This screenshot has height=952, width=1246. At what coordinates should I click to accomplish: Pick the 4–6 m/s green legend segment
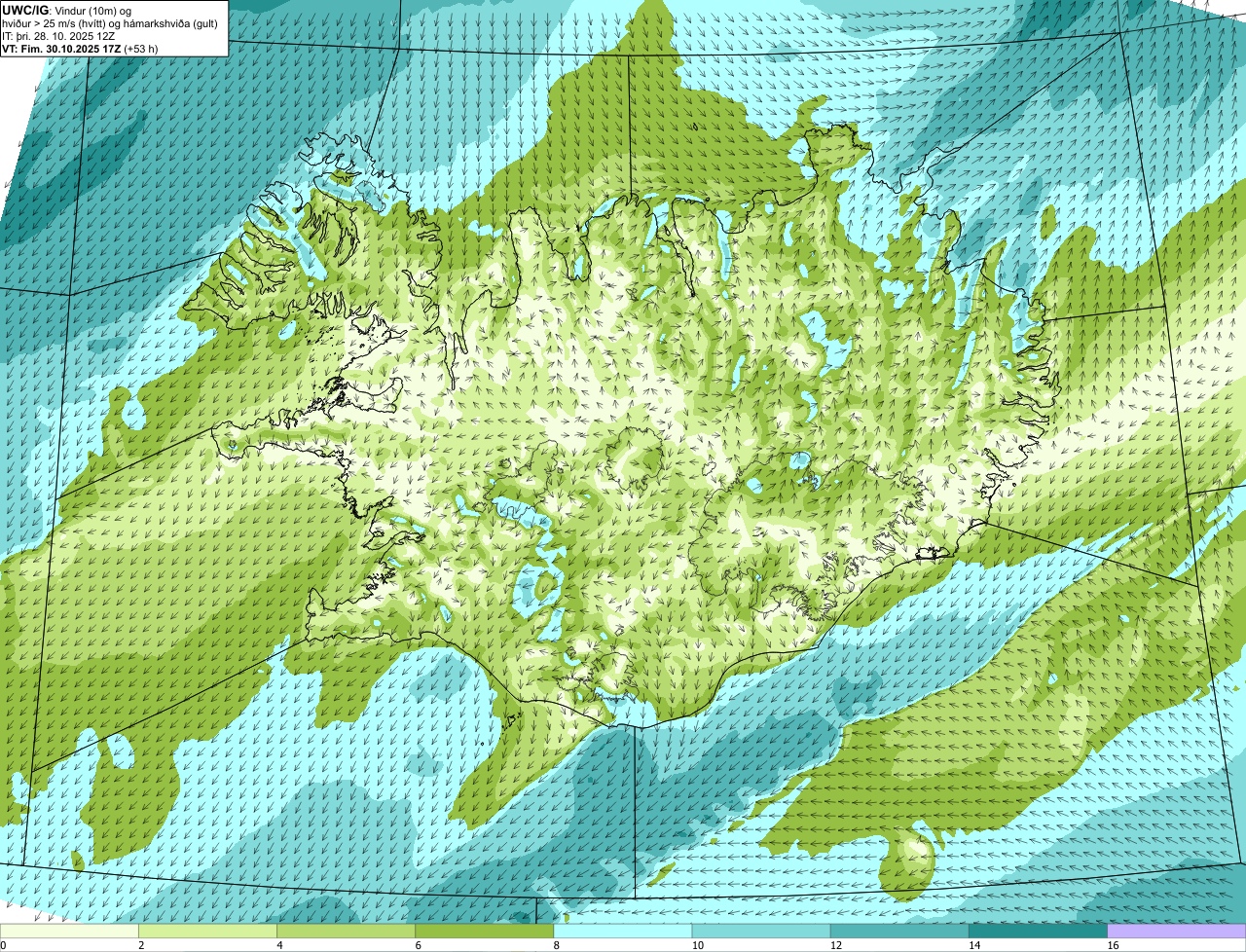[x=346, y=932]
